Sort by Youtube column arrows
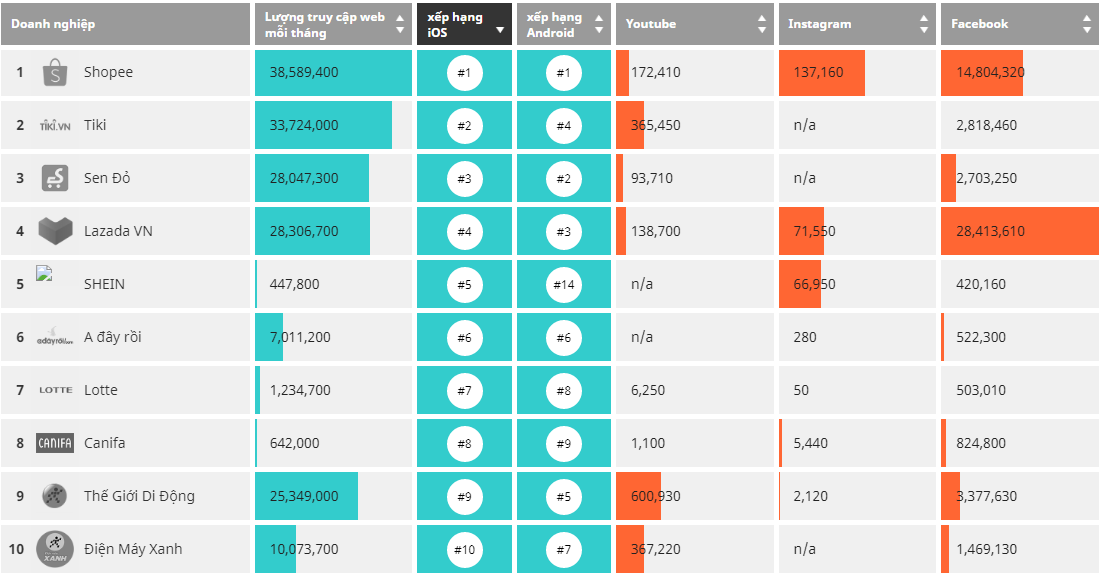Screen dimensions: 1104x576 point(762,24)
